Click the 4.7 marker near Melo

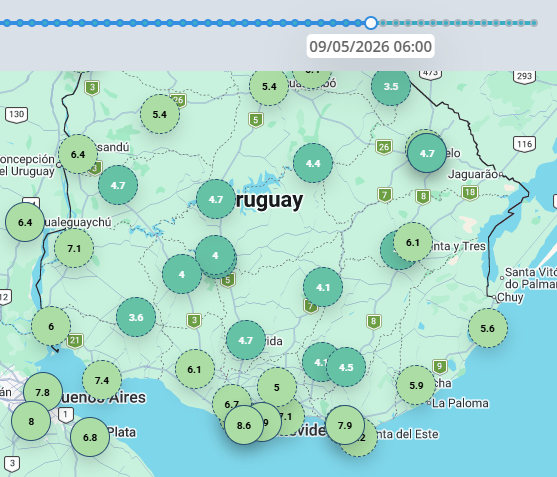tap(427, 153)
